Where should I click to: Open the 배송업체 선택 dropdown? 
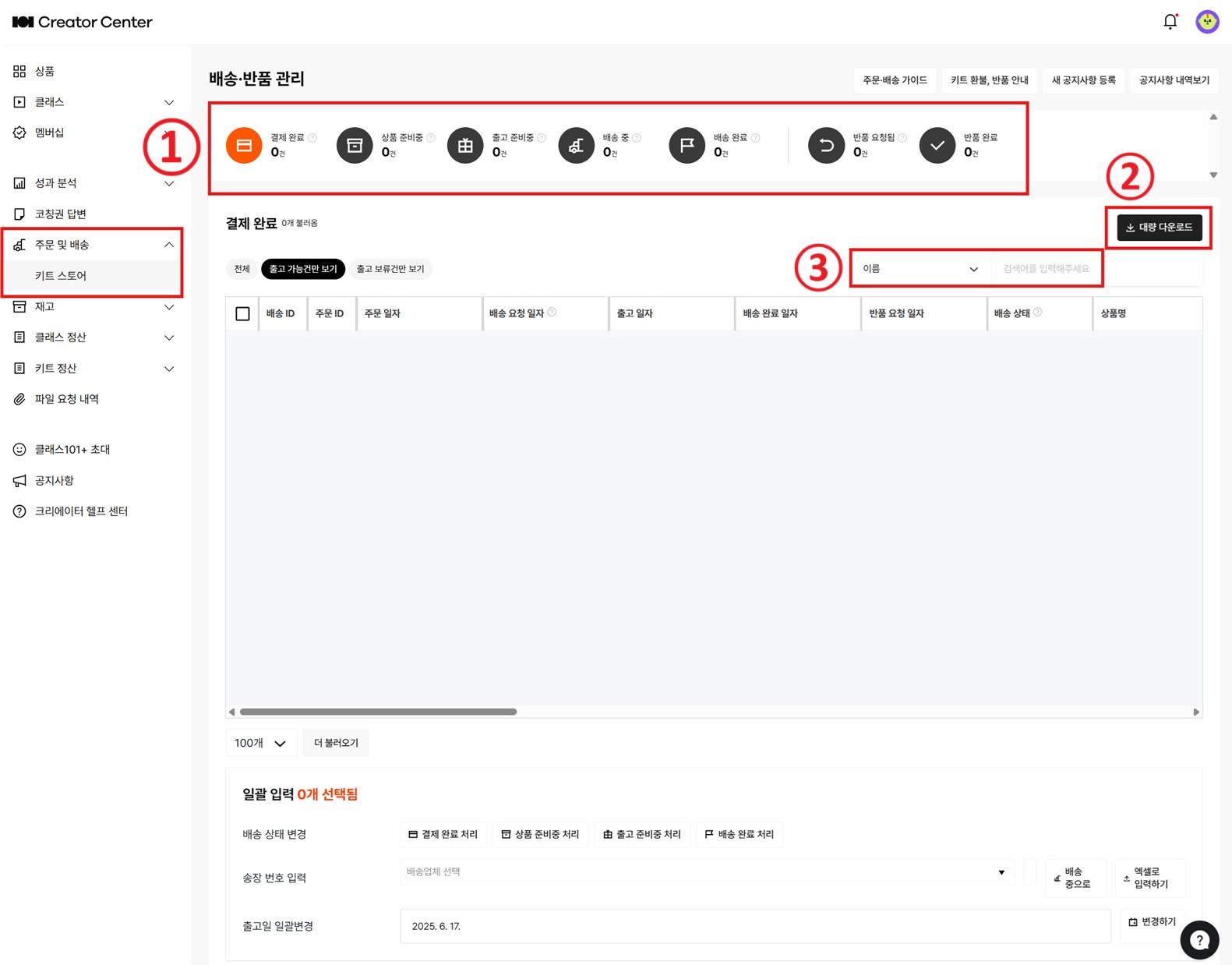[707, 872]
